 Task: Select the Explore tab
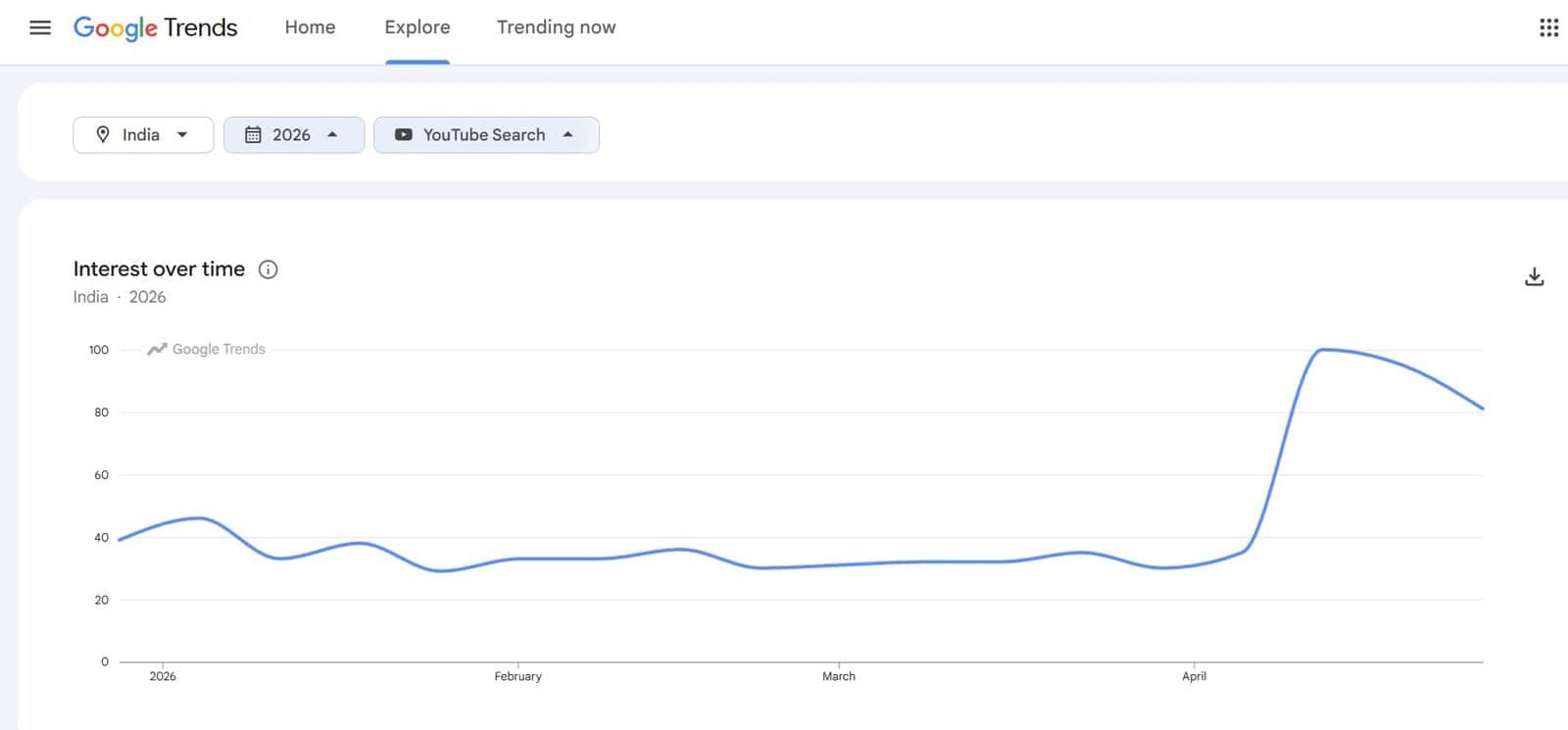[x=417, y=27]
